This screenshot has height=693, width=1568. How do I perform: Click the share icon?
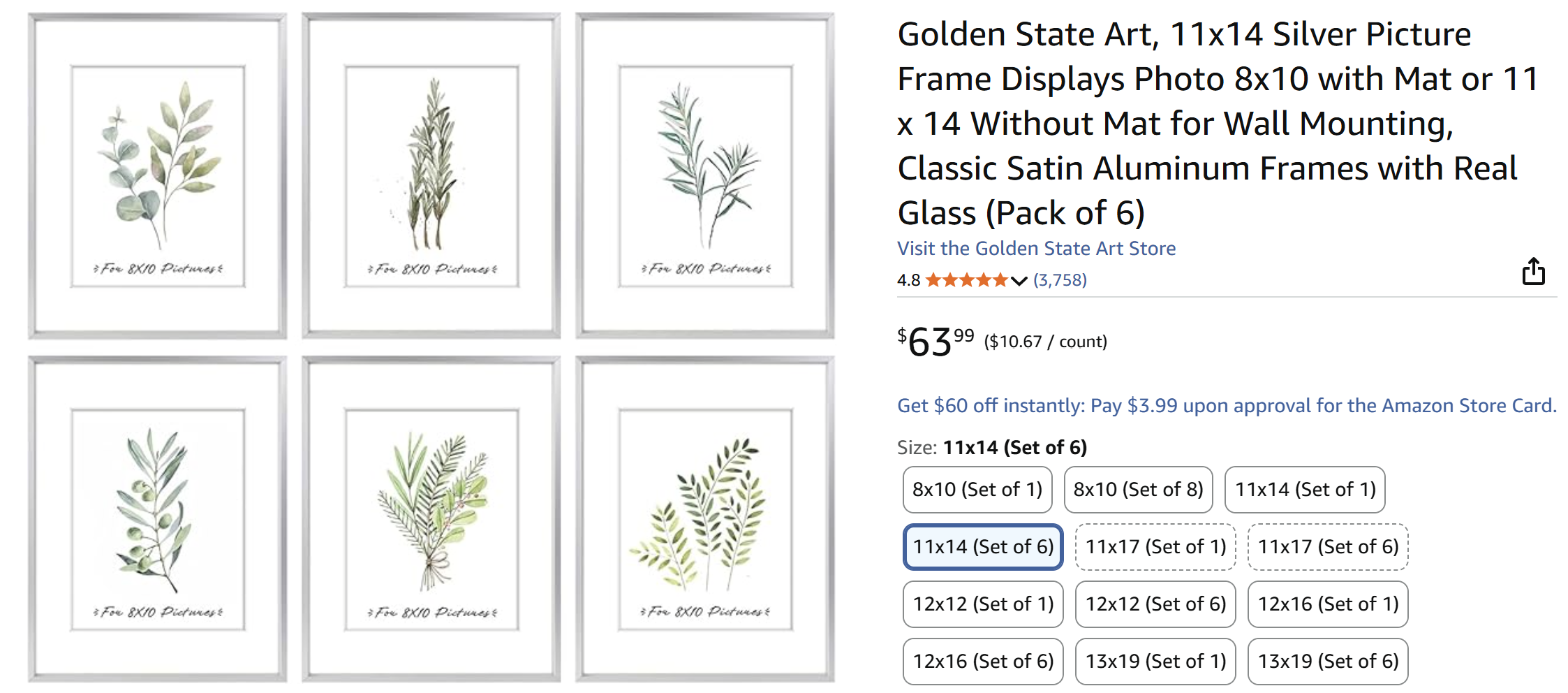pos(1533,272)
